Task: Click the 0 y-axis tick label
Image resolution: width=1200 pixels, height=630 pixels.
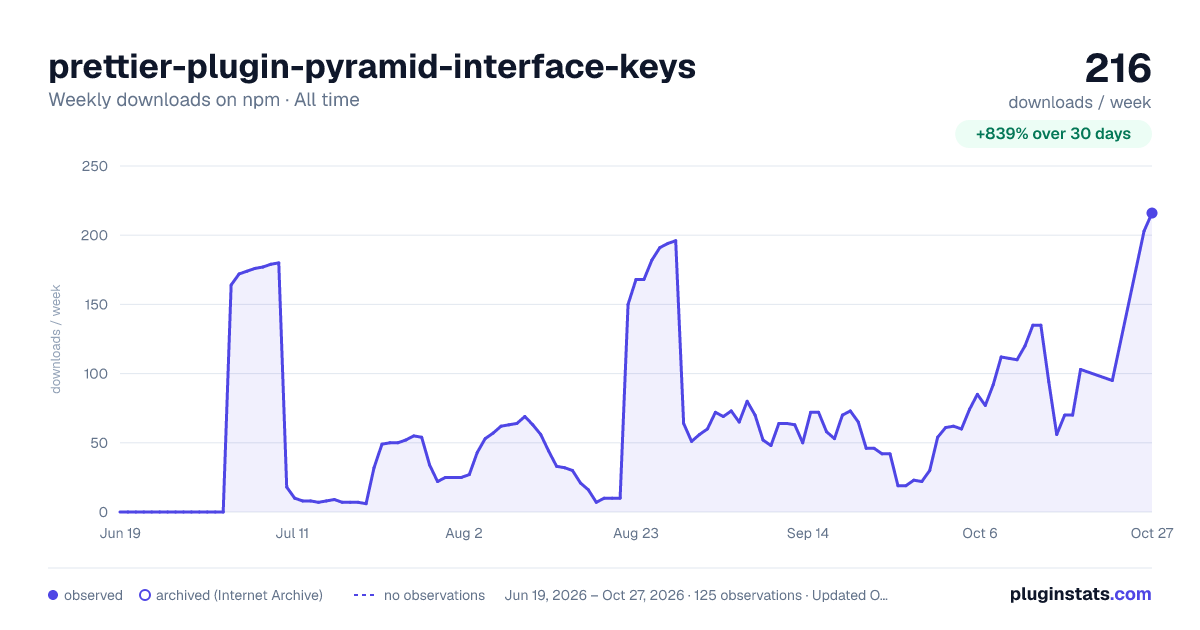Action: tap(103, 512)
